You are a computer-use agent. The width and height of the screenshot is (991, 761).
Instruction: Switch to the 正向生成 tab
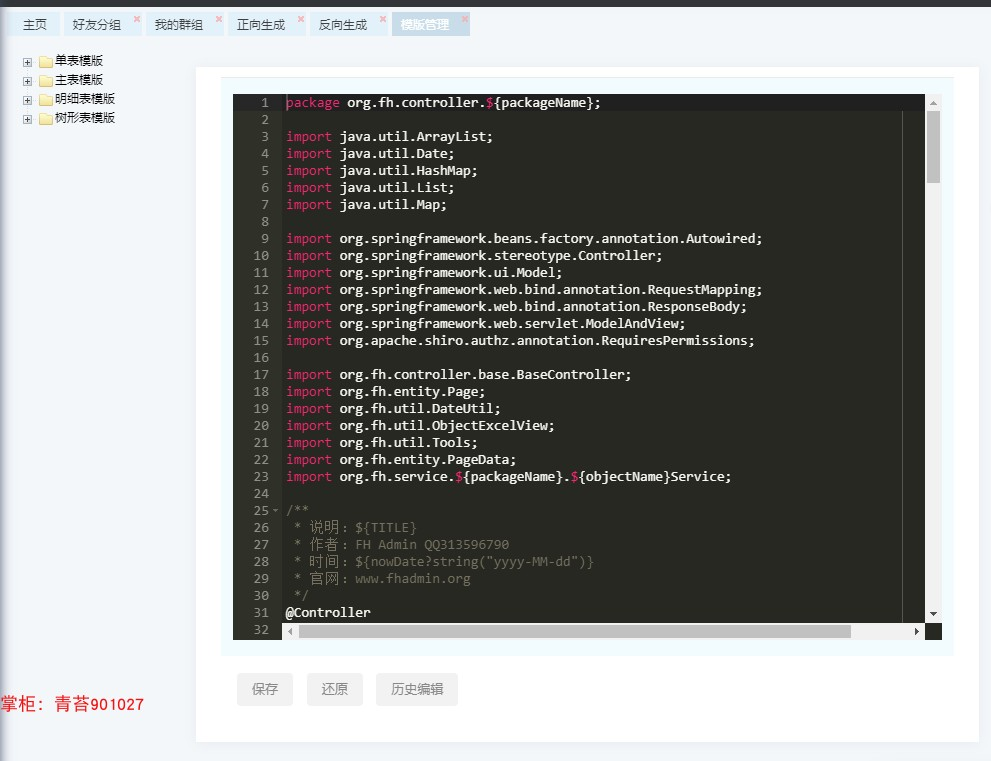(x=261, y=25)
